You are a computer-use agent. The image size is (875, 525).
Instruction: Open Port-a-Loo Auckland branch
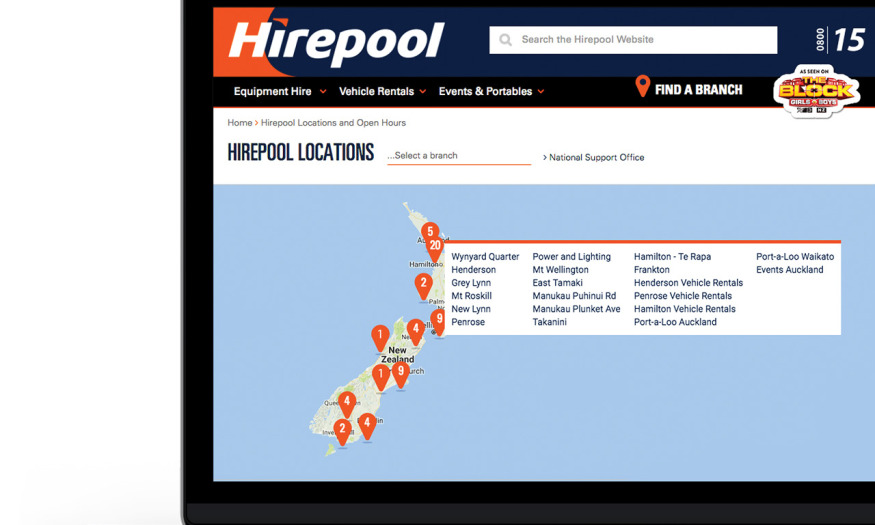[x=675, y=322]
